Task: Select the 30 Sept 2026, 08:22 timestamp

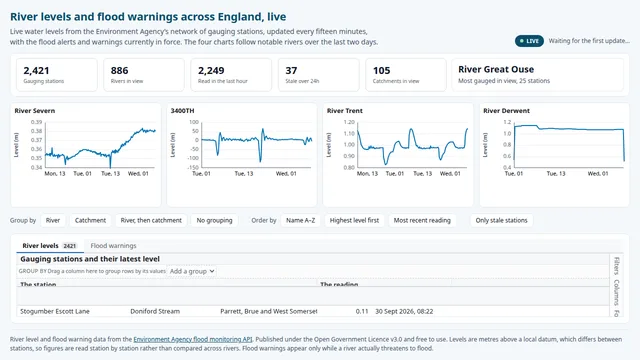Action: (x=404, y=311)
